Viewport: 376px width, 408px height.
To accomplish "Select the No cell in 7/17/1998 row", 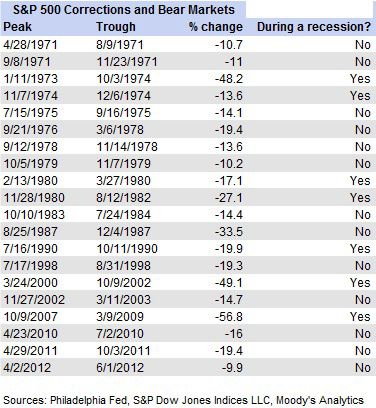I will (363, 266).
